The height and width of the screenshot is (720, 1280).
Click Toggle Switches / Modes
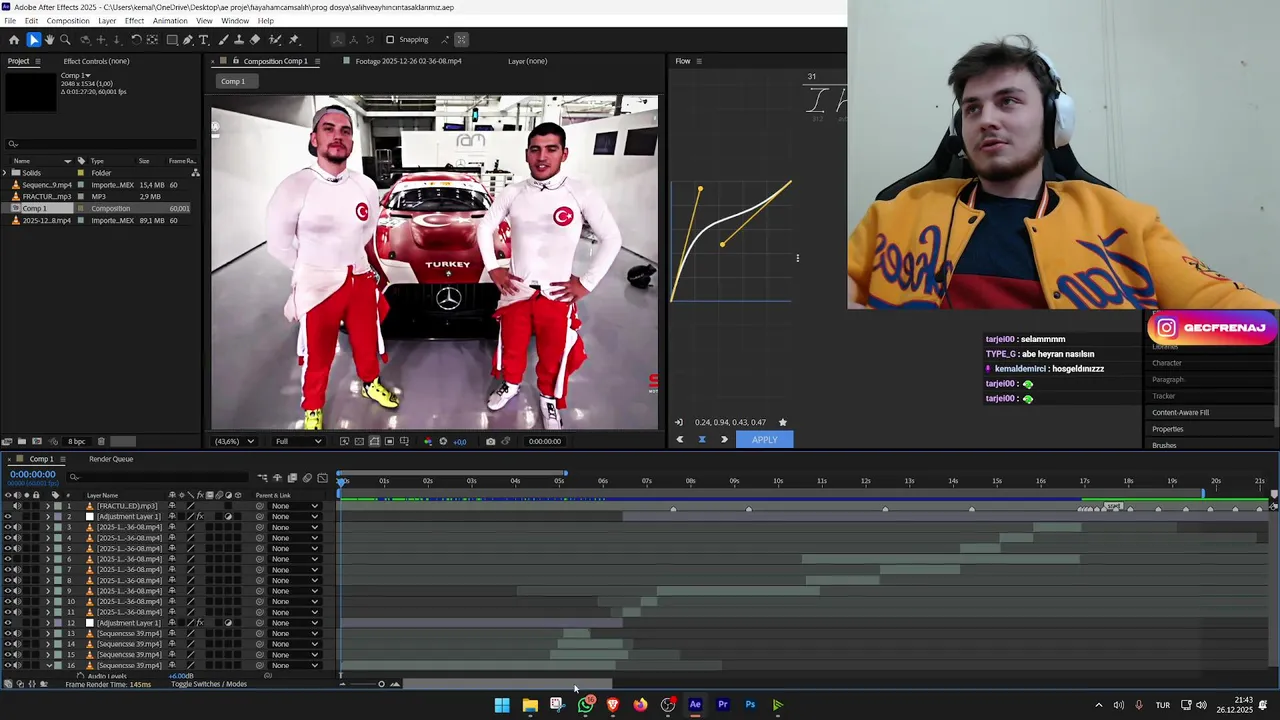209,684
